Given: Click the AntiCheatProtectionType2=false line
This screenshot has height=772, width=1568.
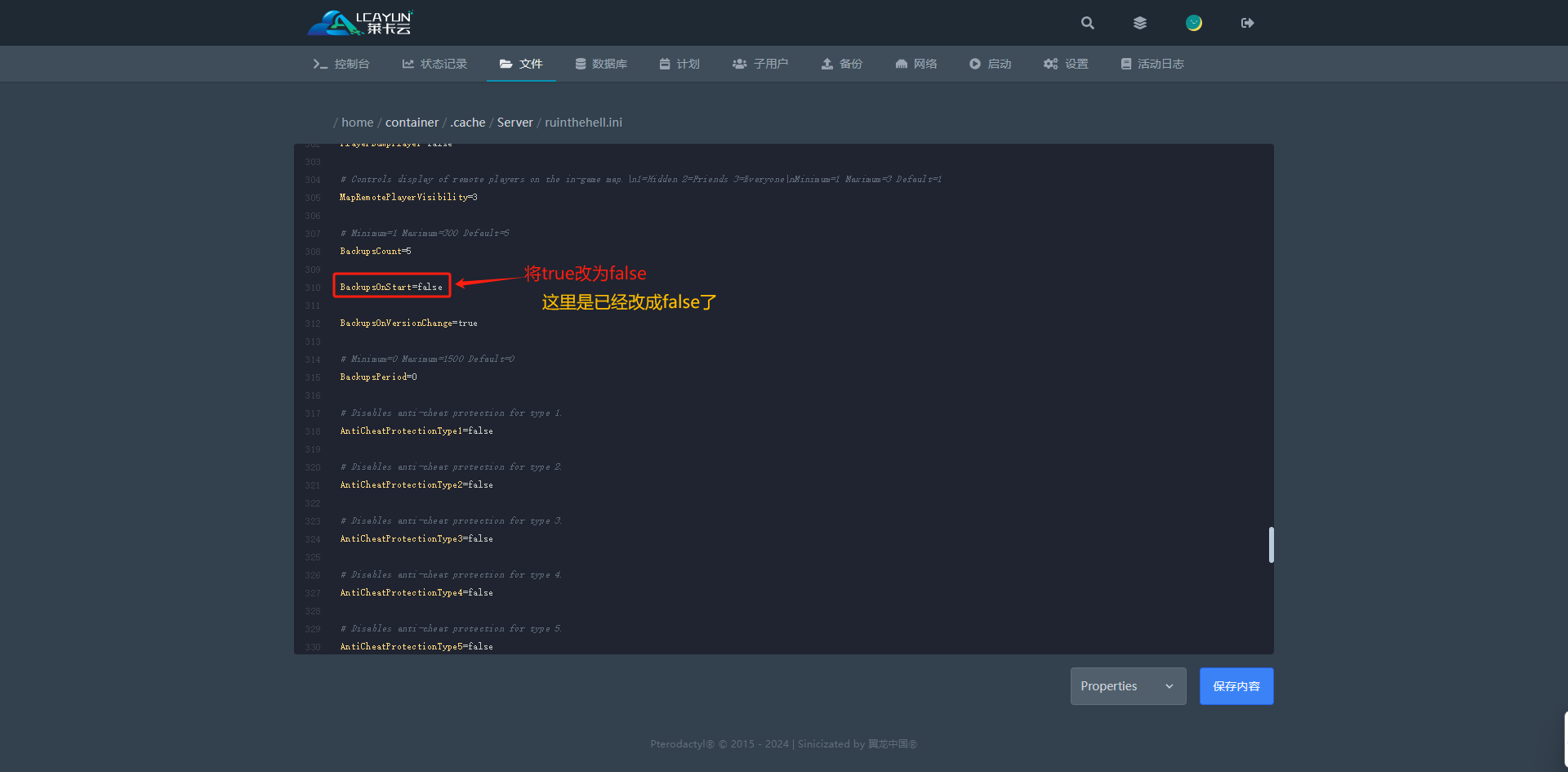Looking at the screenshot, I should click(416, 485).
